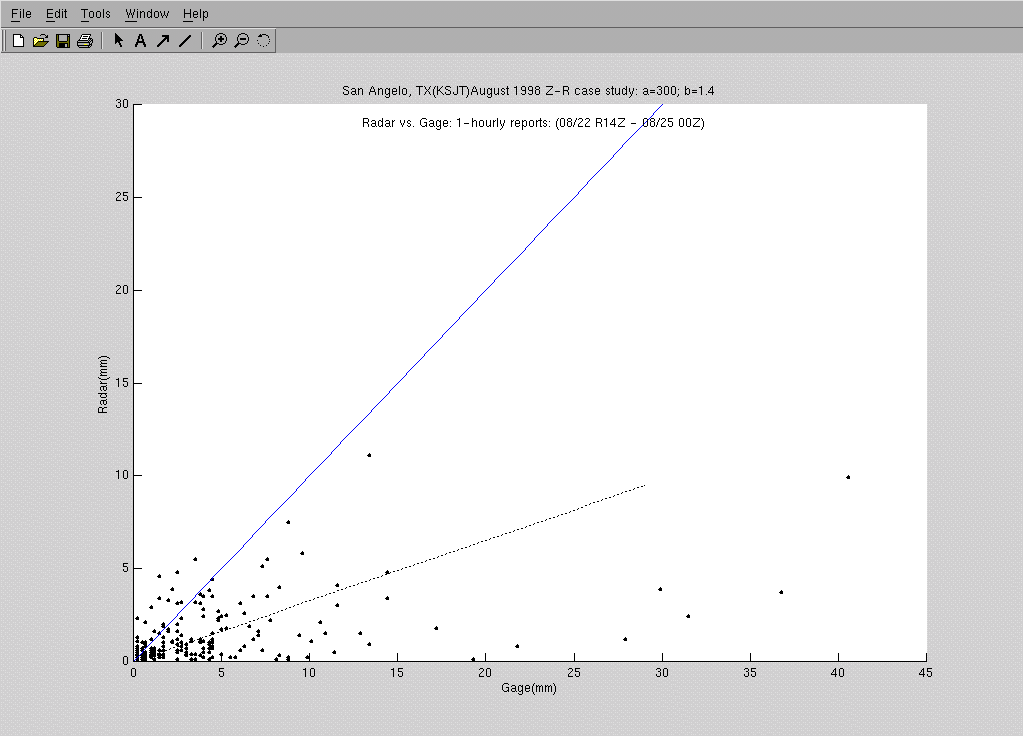Click the New Figure icon
This screenshot has width=1023, height=736.
point(18,40)
